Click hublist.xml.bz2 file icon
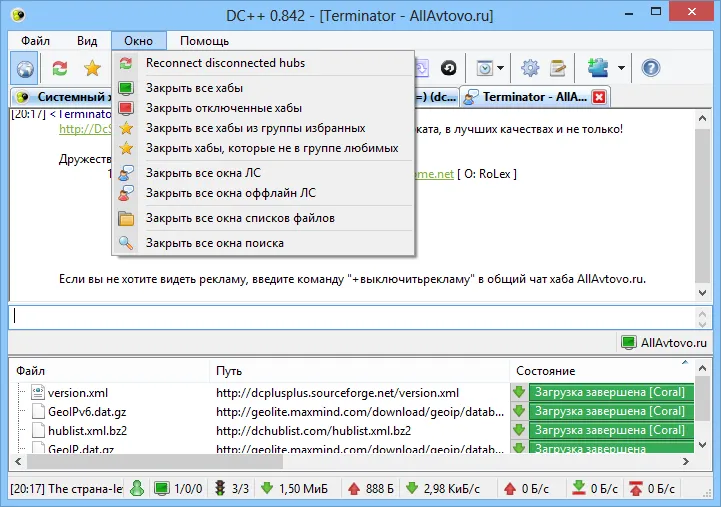 tap(38, 430)
